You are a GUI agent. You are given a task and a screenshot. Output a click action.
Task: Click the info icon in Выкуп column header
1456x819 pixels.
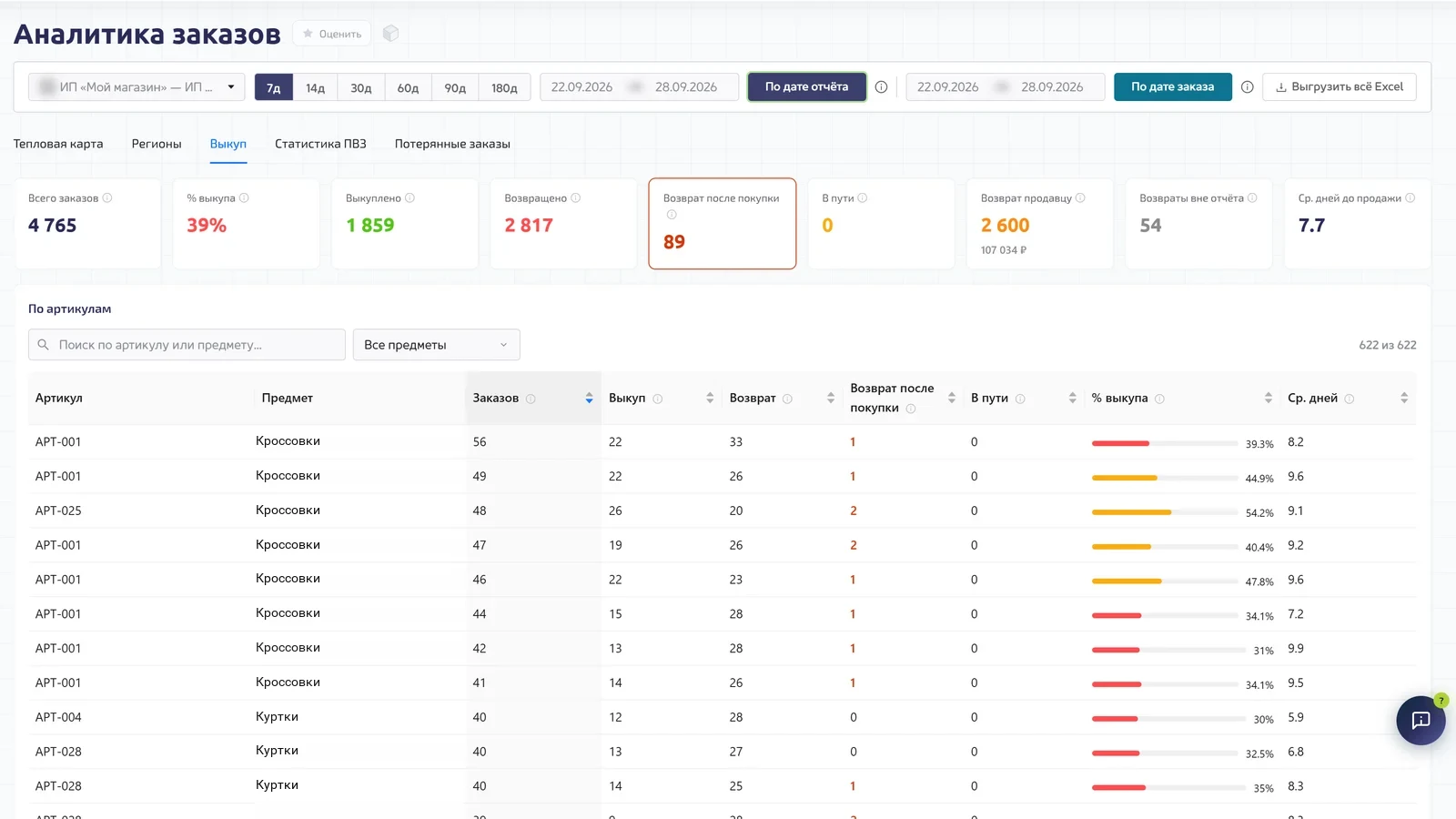click(x=657, y=399)
